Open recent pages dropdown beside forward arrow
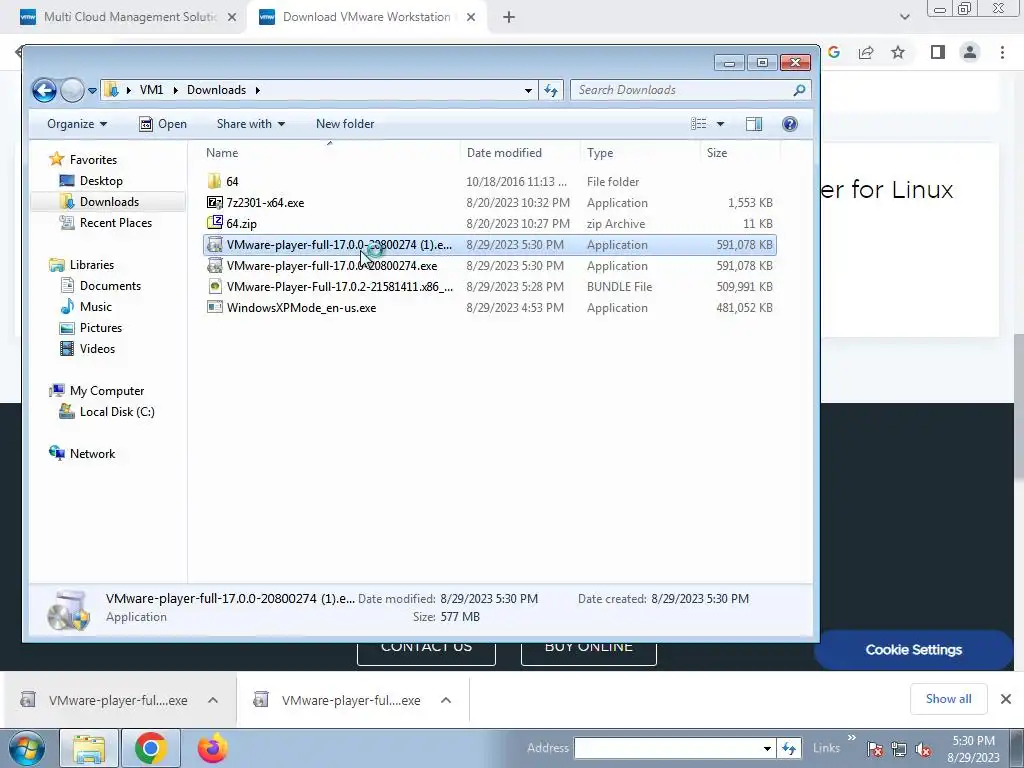Screen dimensions: 1024x768 (93, 91)
